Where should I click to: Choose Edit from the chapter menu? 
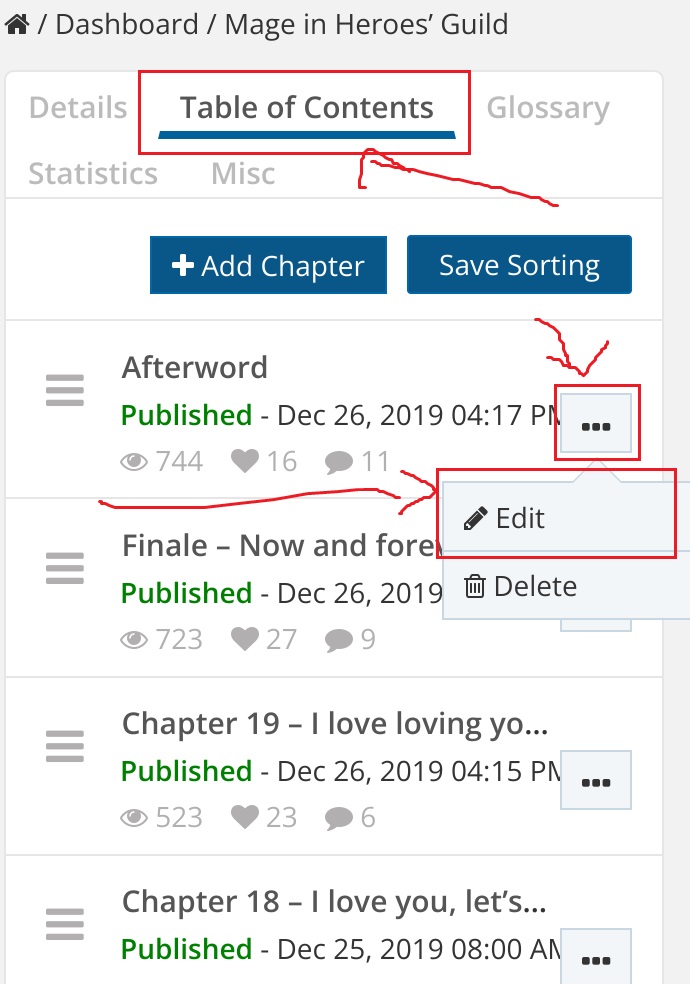(x=506, y=518)
